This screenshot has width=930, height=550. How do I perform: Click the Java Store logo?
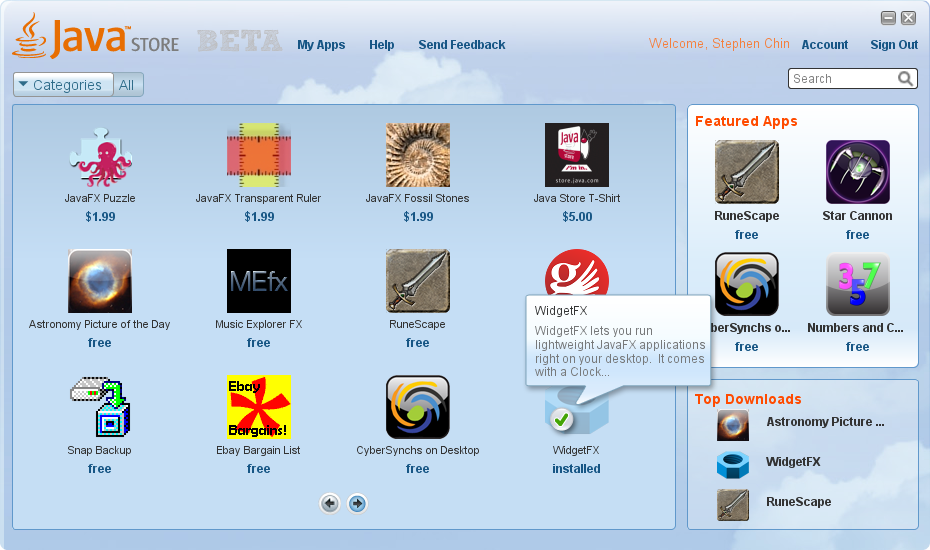click(95, 37)
